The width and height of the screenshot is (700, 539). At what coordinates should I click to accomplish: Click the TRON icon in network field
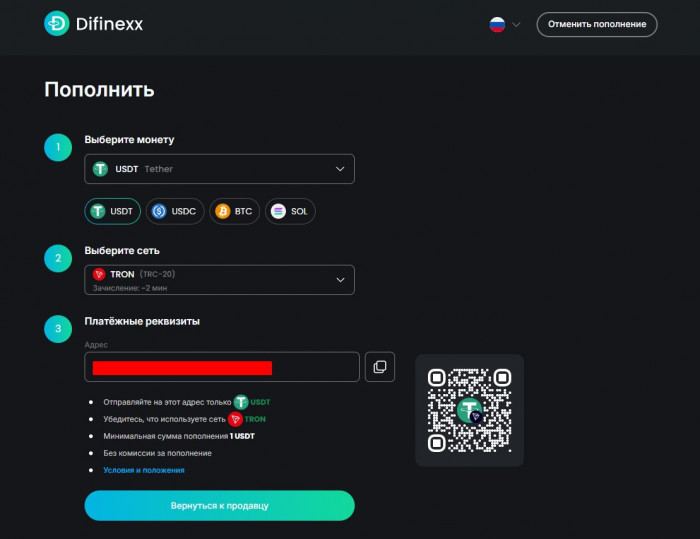click(x=99, y=274)
